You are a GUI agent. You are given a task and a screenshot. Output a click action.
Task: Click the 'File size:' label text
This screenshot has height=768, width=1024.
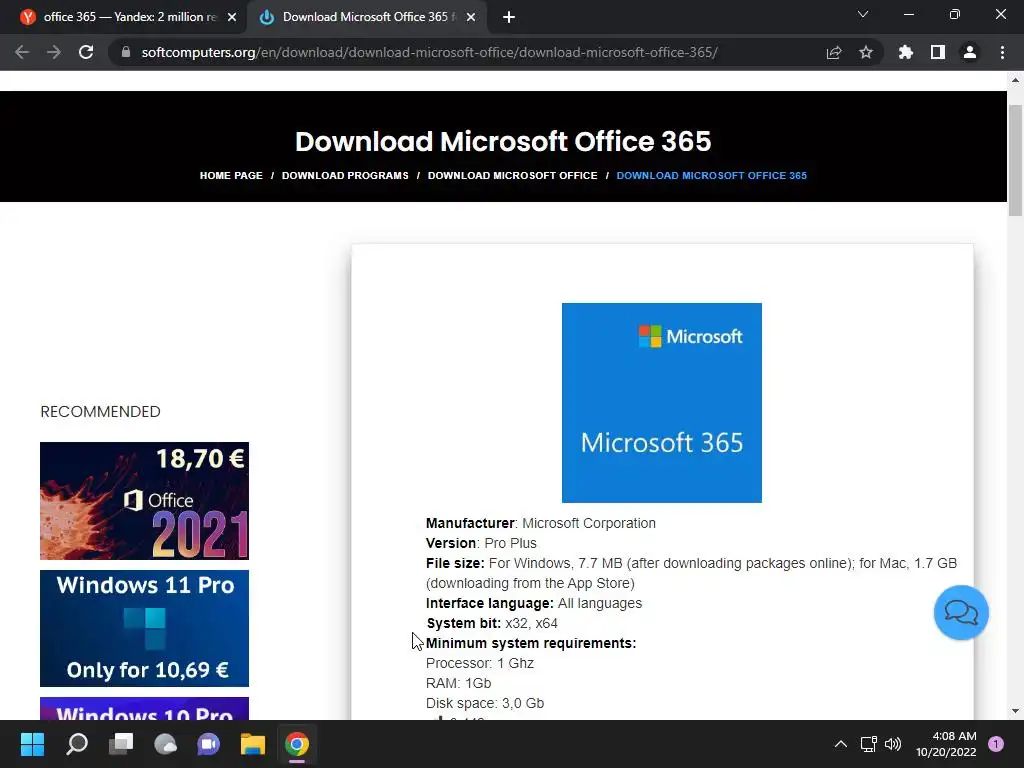click(455, 563)
